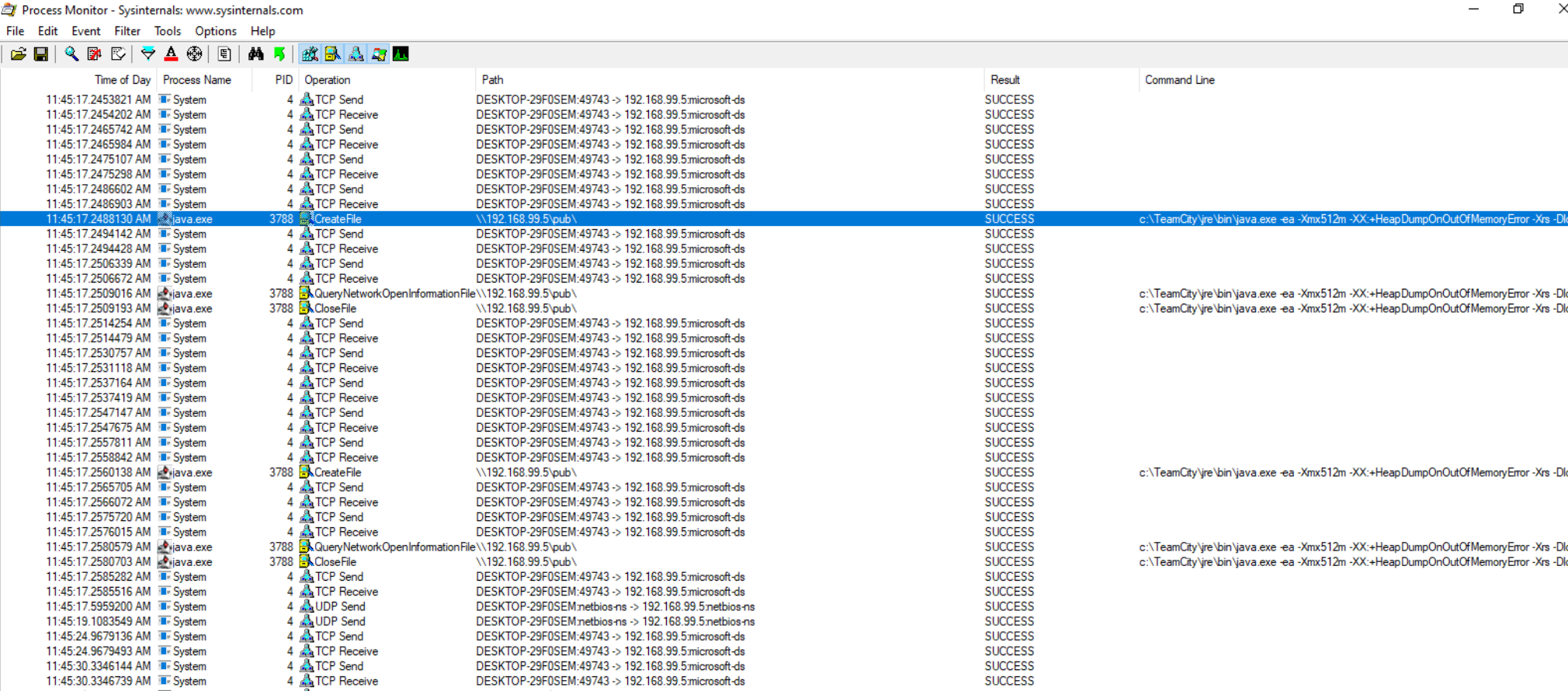This screenshot has height=691, width=1568.
Task: Click the timestamp 11:45:17.2465742 AM
Action: [x=99, y=130]
